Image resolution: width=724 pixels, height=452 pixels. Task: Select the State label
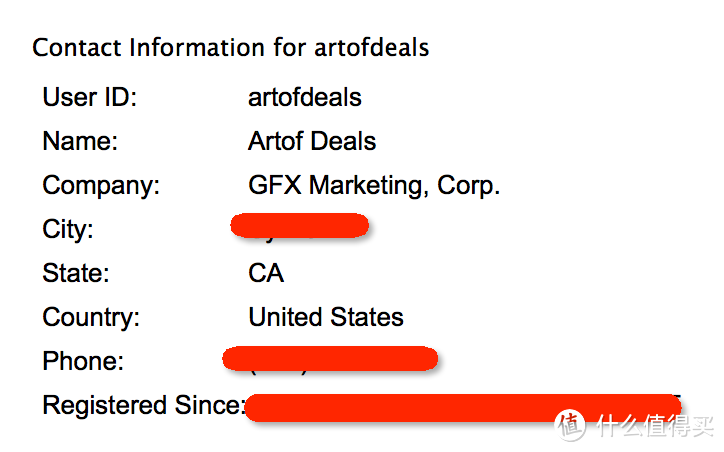[76, 273]
